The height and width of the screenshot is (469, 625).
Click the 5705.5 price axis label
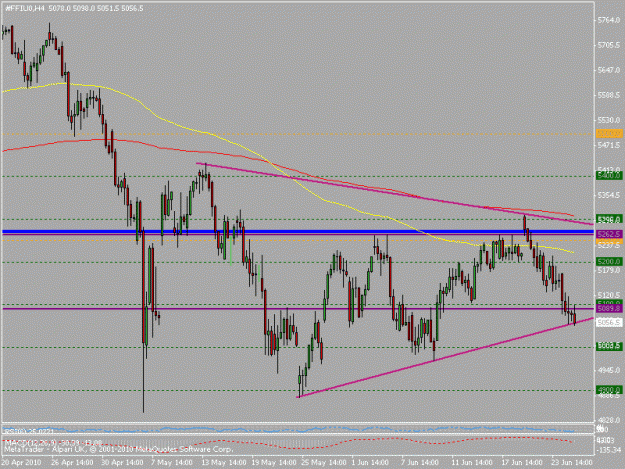coord(609,45)
